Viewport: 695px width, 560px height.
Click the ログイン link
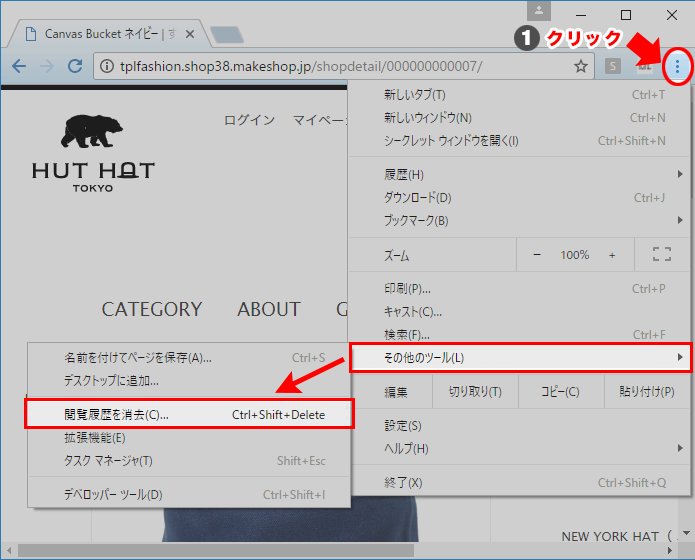click(x=250, y=120)
